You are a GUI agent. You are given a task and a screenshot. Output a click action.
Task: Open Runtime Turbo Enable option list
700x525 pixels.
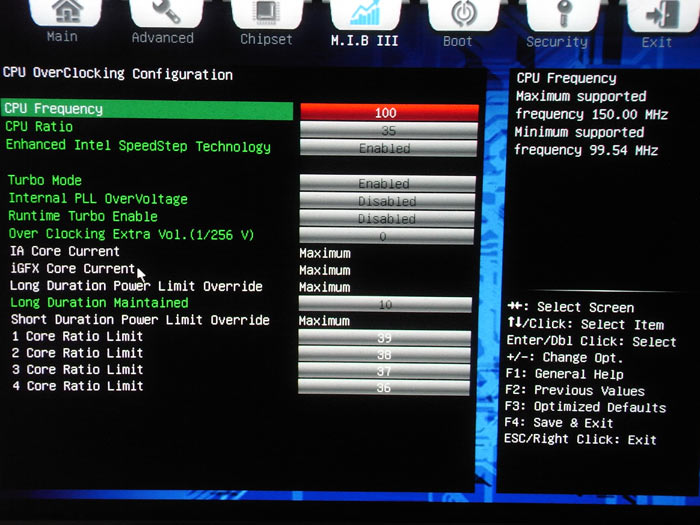pos(387,219)
